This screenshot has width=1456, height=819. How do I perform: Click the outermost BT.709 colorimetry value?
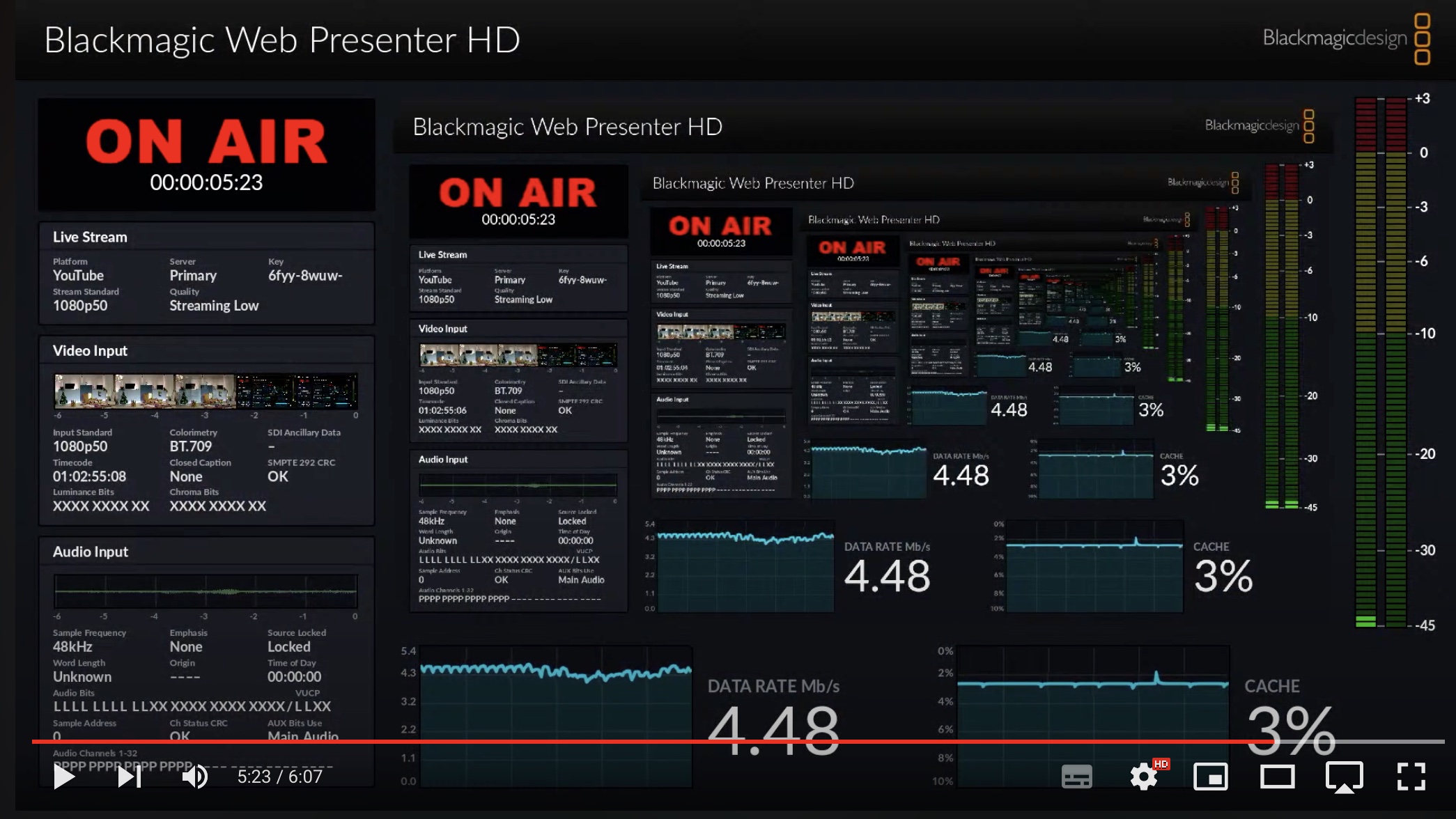click(190, 446)
